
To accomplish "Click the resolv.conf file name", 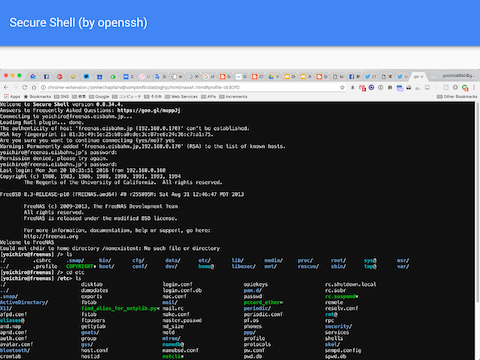I will [341, 308].
